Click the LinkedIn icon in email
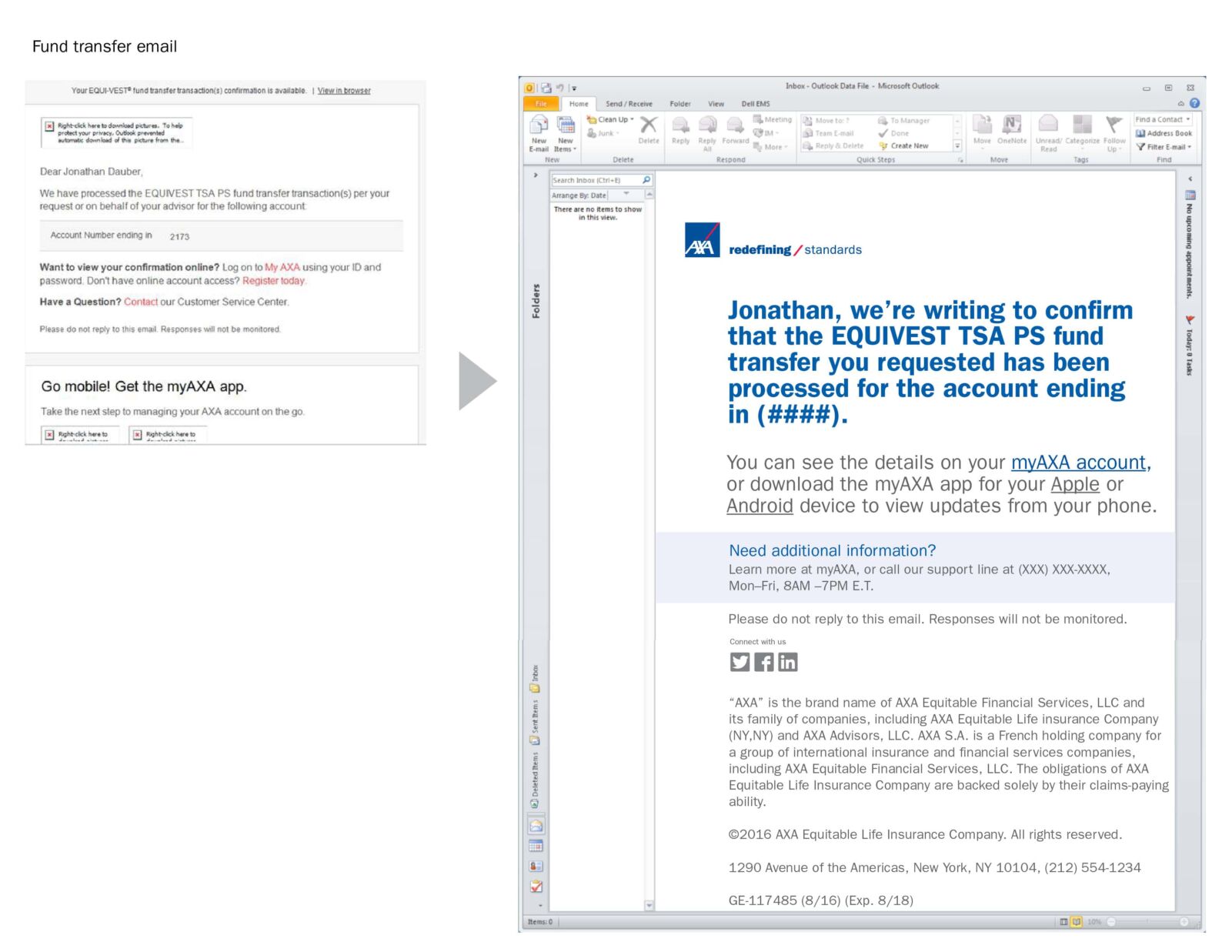The height and width of the screenshot is (952, 1232). (788, 662)
